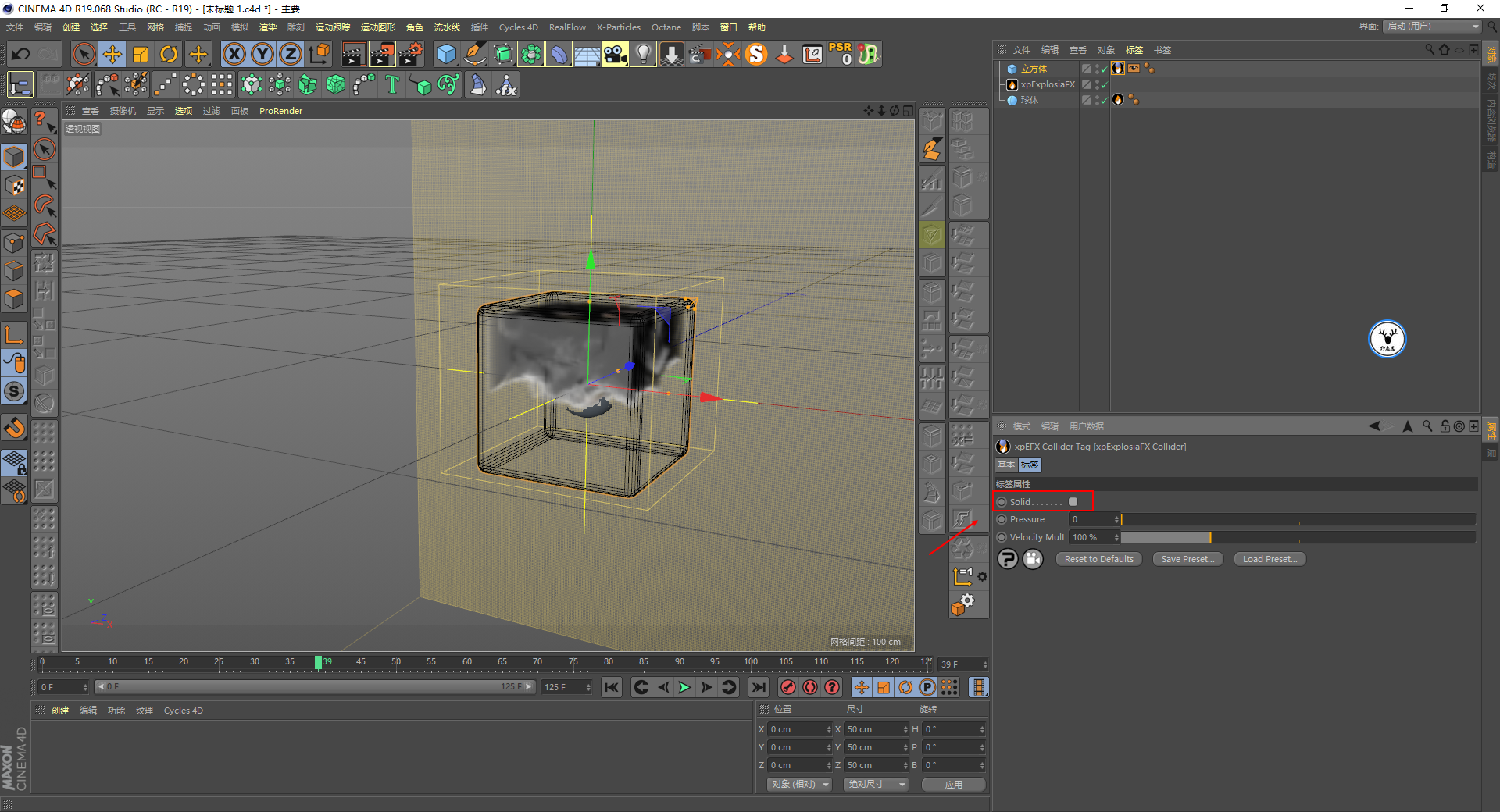Click the timeline preview range bar
Screen dimensions: 1500x812
pos(314,687)
